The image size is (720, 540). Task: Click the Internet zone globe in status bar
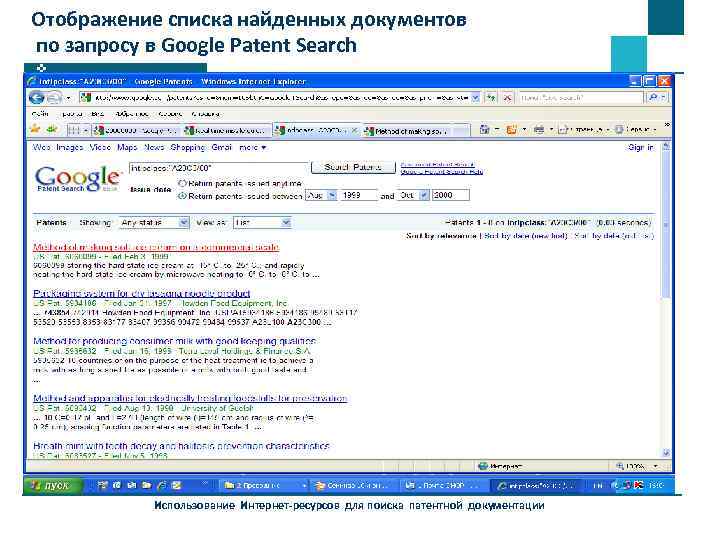point(482,466)
